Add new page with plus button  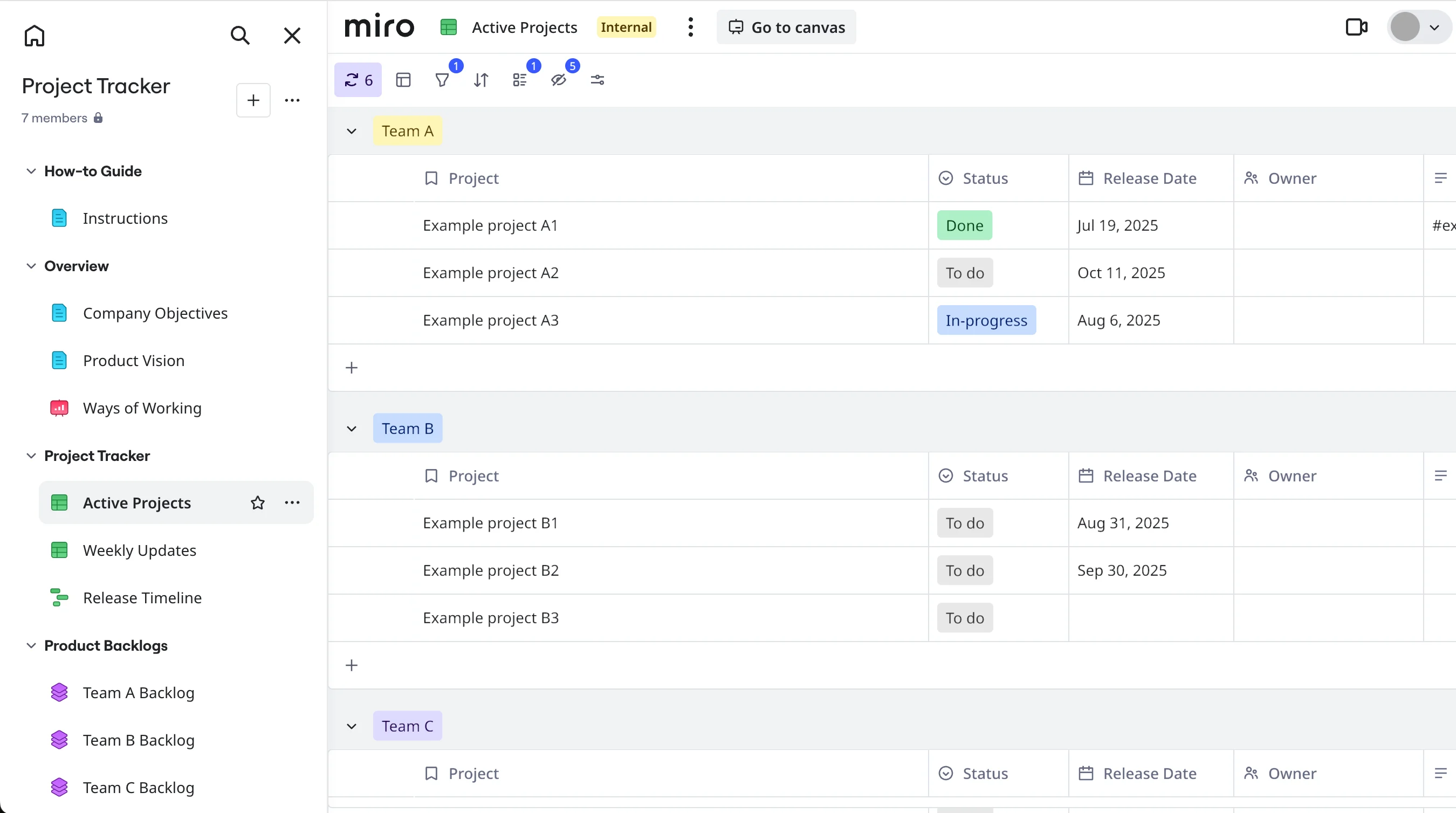pos(253,101)
